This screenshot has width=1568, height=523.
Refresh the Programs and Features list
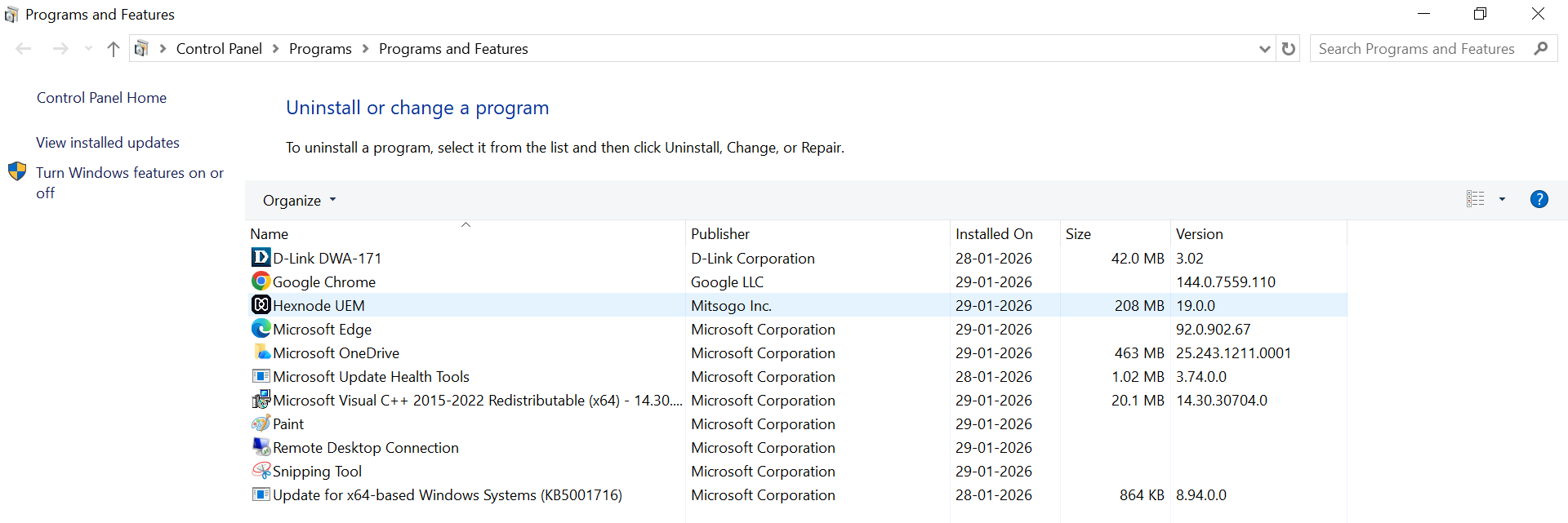tap(1289, 49)
